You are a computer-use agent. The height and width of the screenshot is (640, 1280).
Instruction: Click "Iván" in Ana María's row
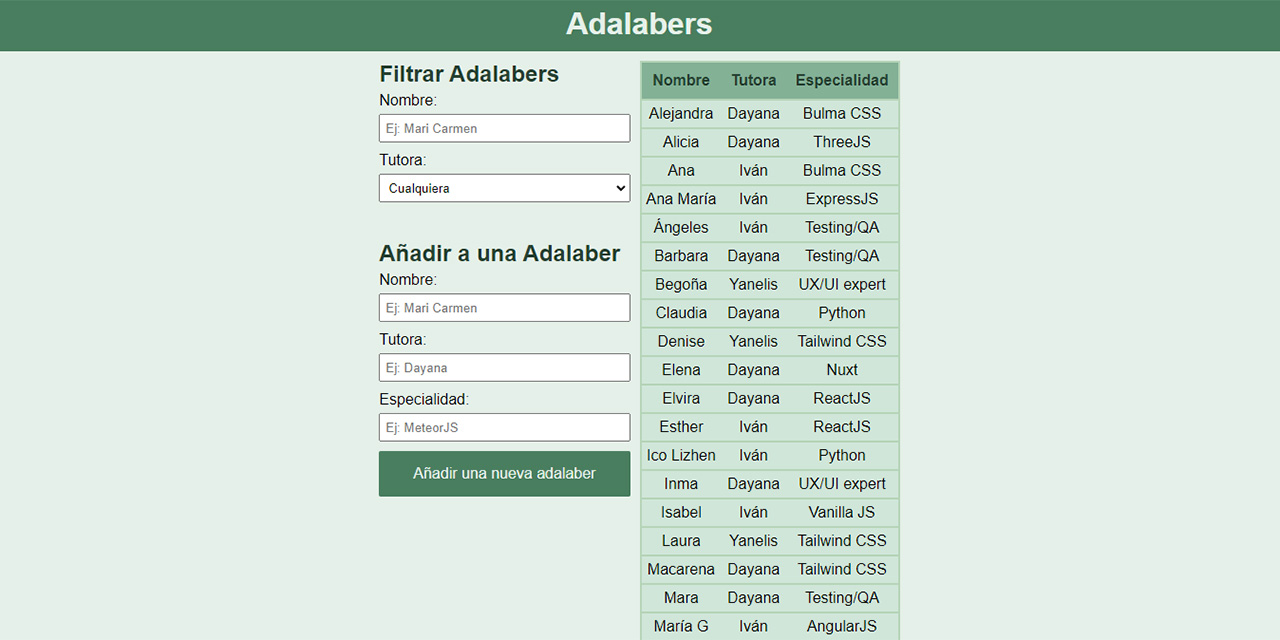pos(753,198)
